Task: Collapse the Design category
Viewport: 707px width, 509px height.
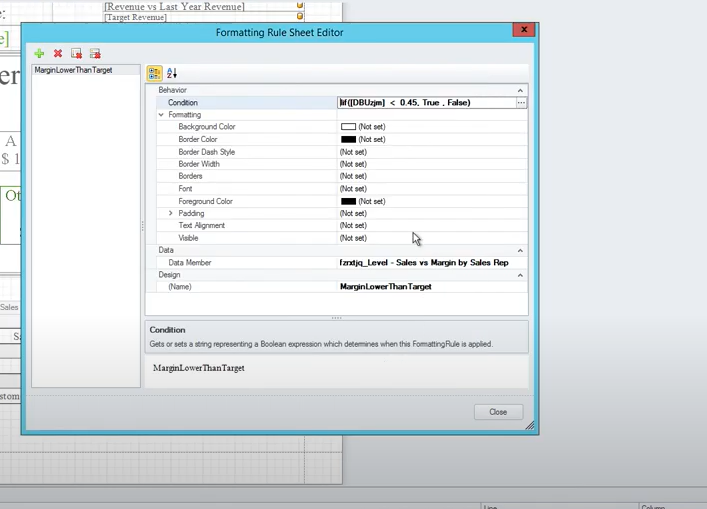Action: tap(520, 275)
